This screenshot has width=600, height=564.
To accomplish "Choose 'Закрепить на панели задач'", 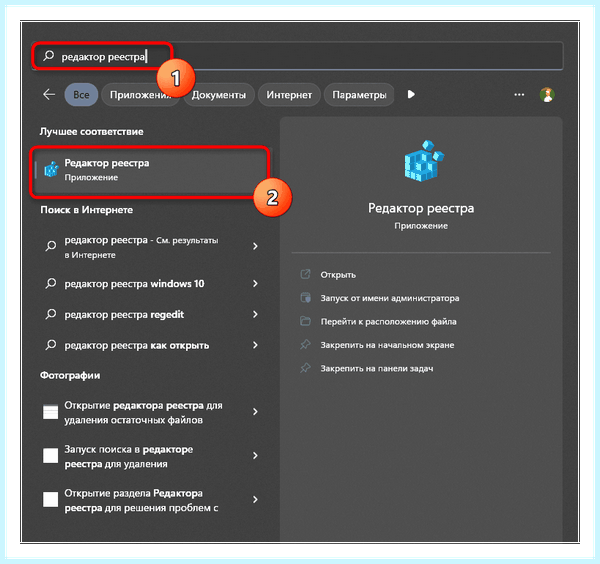I will point(377,368).
